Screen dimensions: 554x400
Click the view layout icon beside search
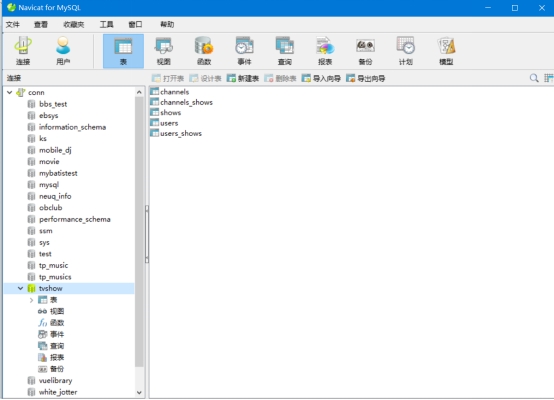tap(548, 78)
